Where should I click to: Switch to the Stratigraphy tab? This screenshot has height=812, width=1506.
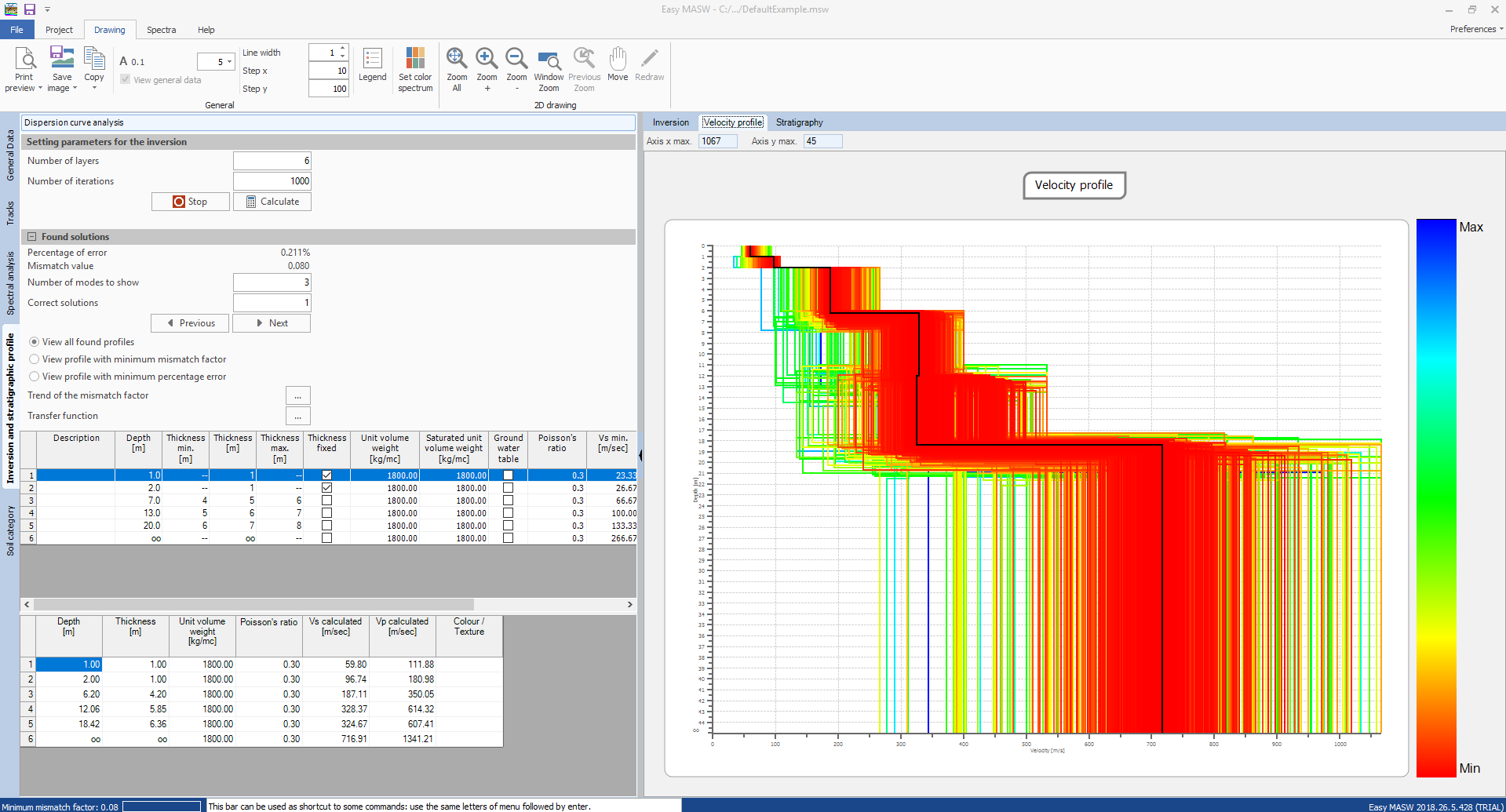coord(800,122)
